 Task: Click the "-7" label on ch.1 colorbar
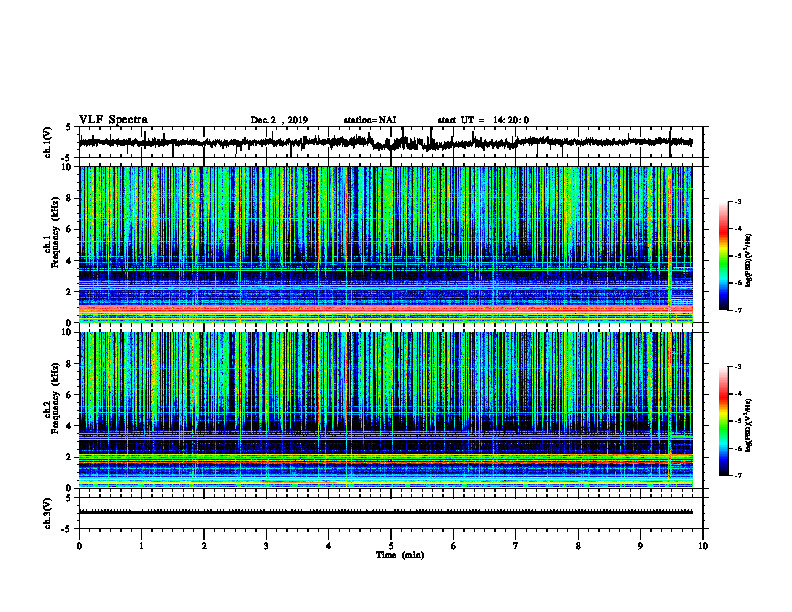737,310
